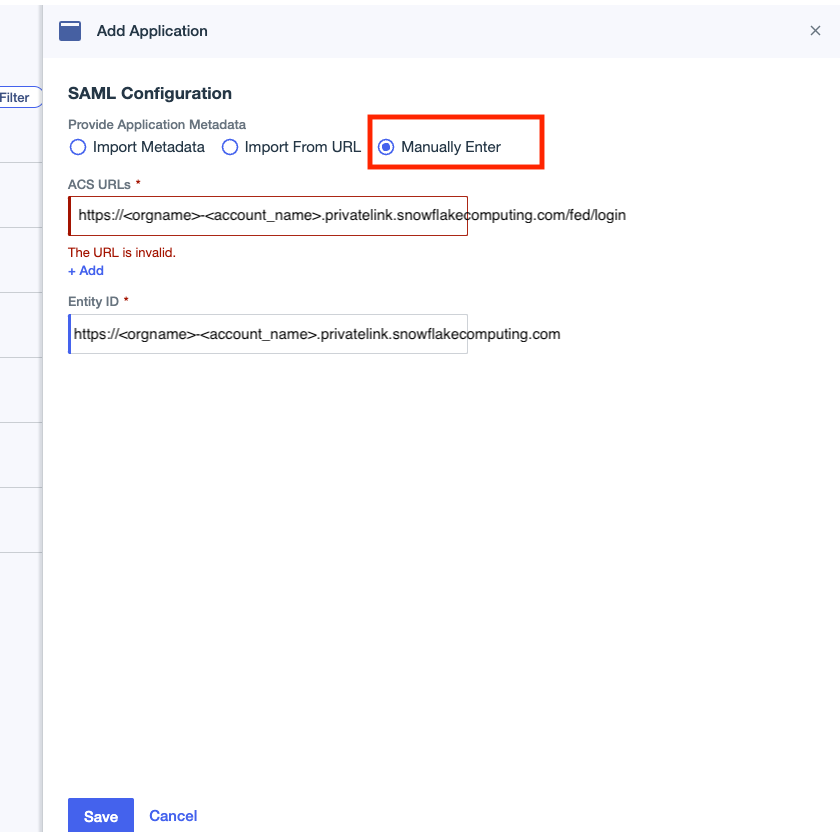Image resolution: width=840 pixels, height=832 pixels.
Task: Click the Add Application title text
Action: tap(151, 31)
